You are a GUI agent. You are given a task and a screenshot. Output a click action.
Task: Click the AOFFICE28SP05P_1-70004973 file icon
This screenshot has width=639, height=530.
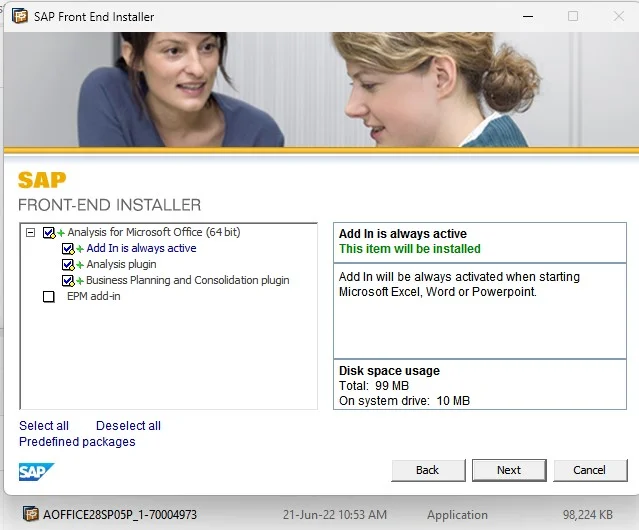coord(31,514)
